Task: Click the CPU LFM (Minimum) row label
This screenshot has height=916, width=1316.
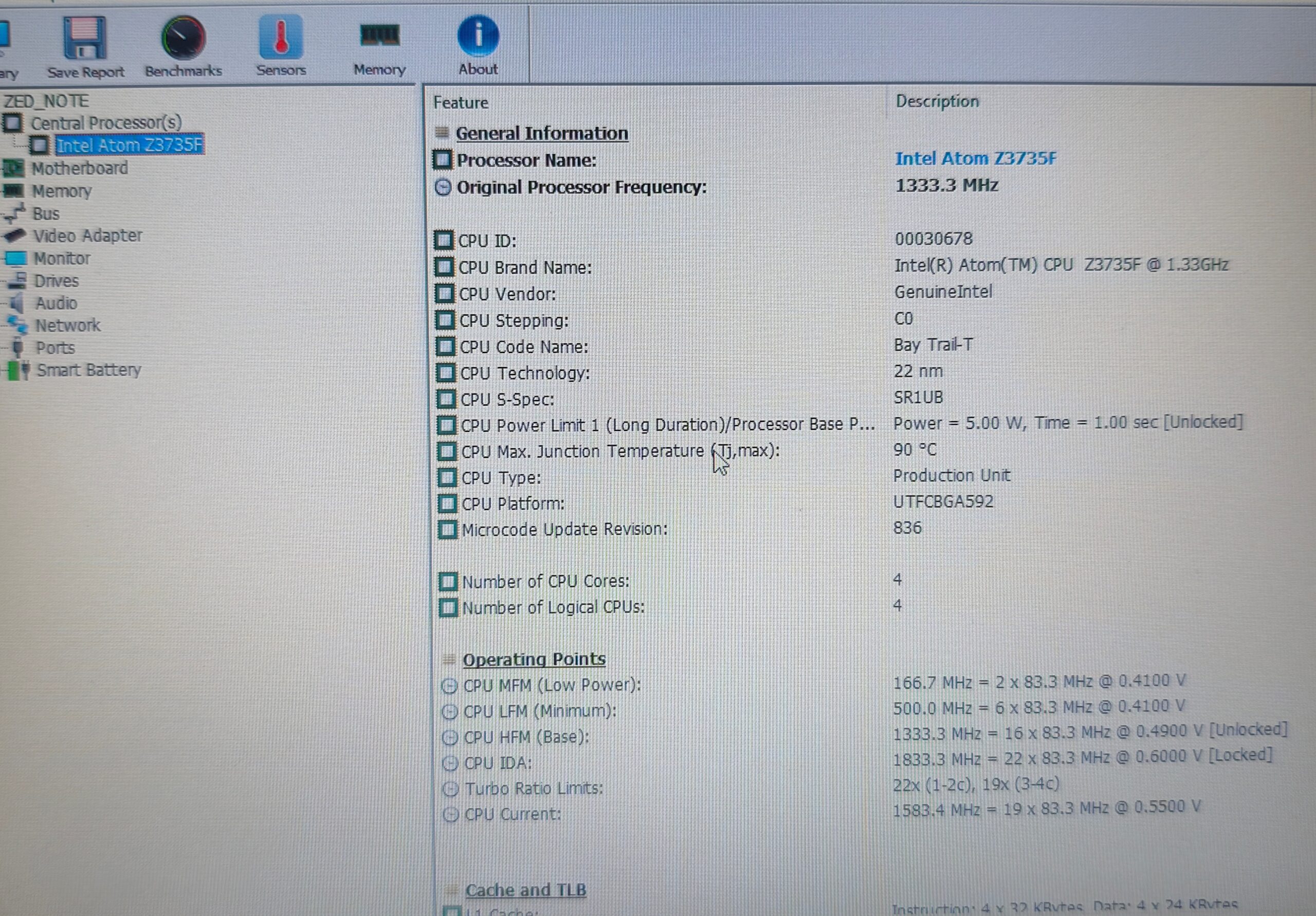Action: [x=540, y=711]
